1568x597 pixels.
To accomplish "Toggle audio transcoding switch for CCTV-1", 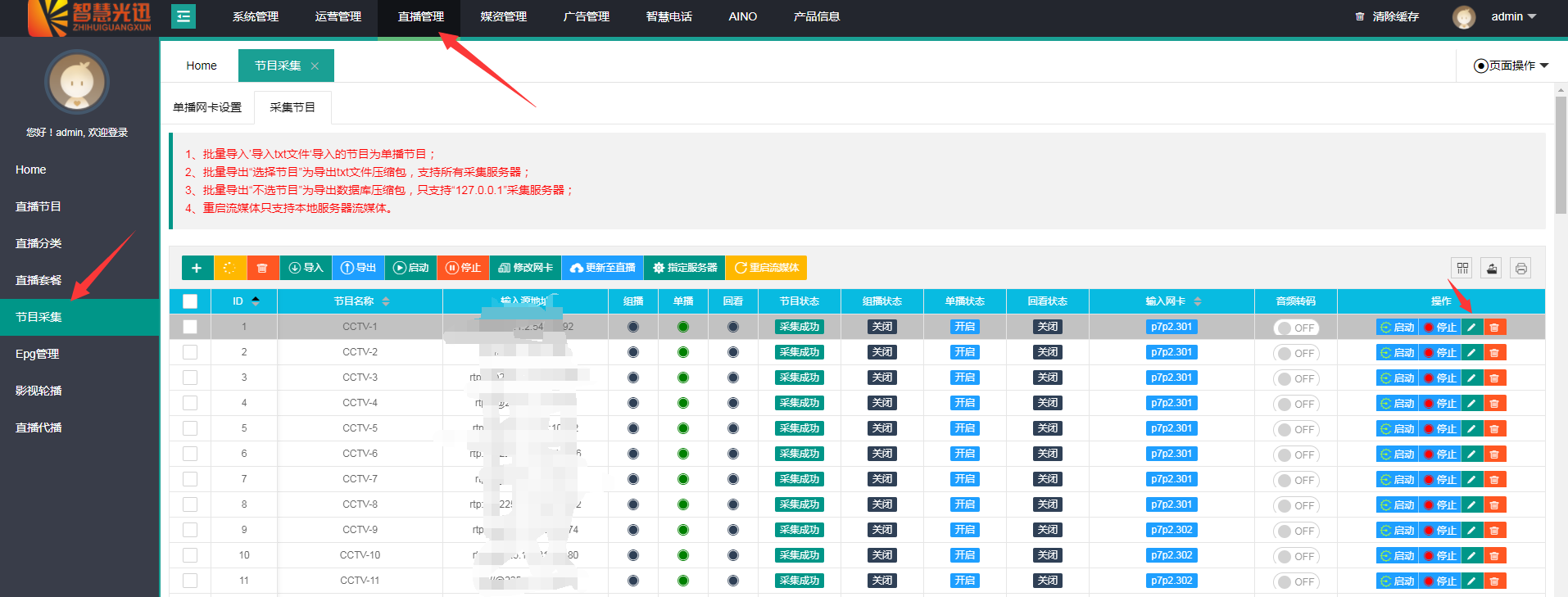I will tap(1295, 328).
